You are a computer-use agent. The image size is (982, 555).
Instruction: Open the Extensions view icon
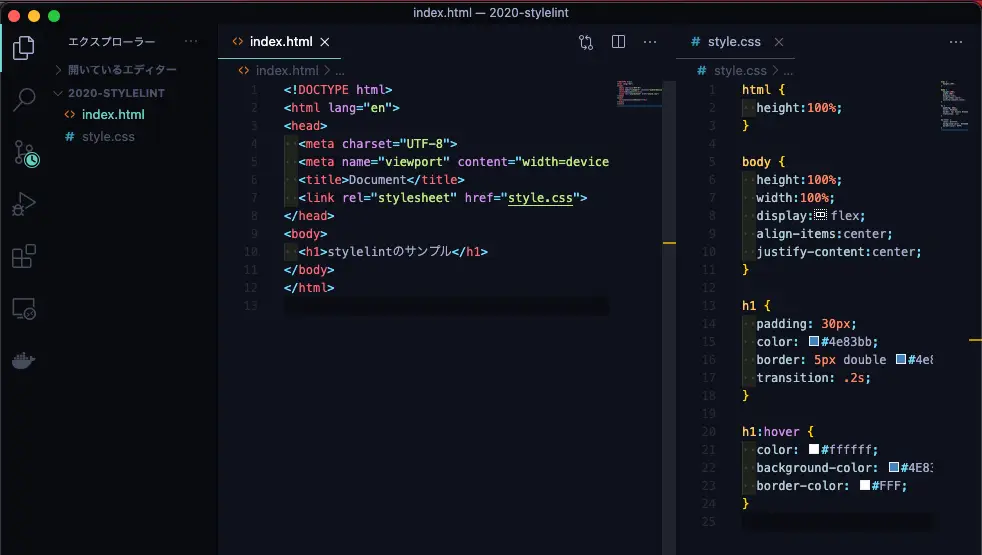pyautogui.click(x=24, y=257)
